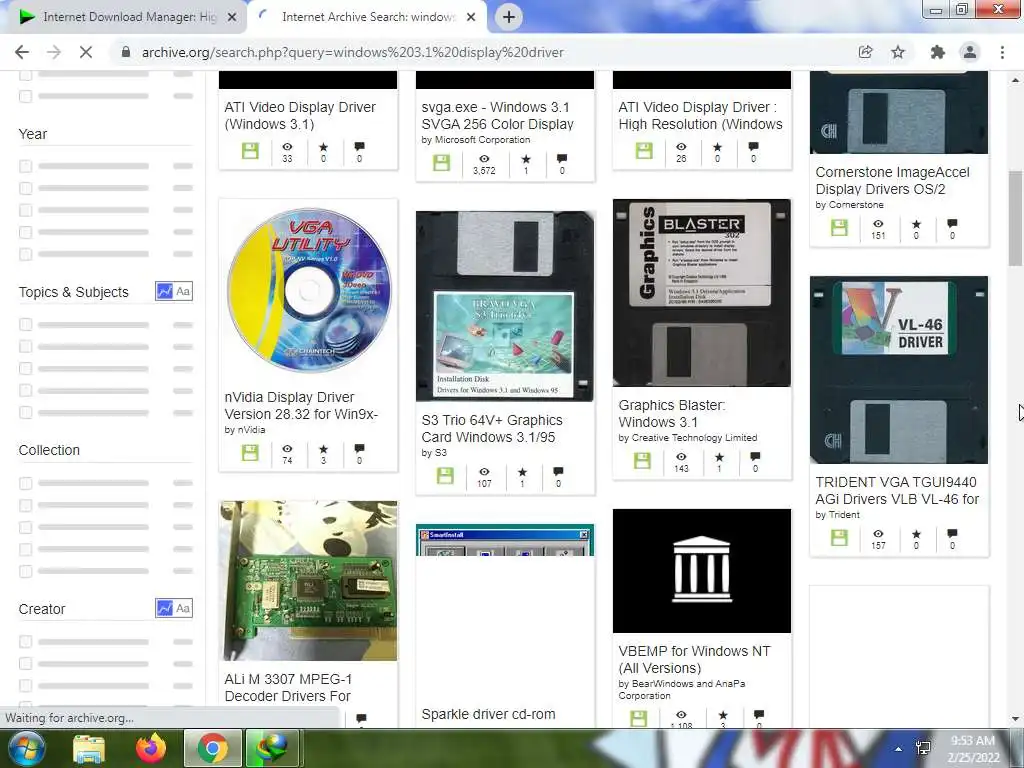Bookmark this page with the star icon
Image resolution: width=1024 pixels, height=768 pixels.
[898, 52]
